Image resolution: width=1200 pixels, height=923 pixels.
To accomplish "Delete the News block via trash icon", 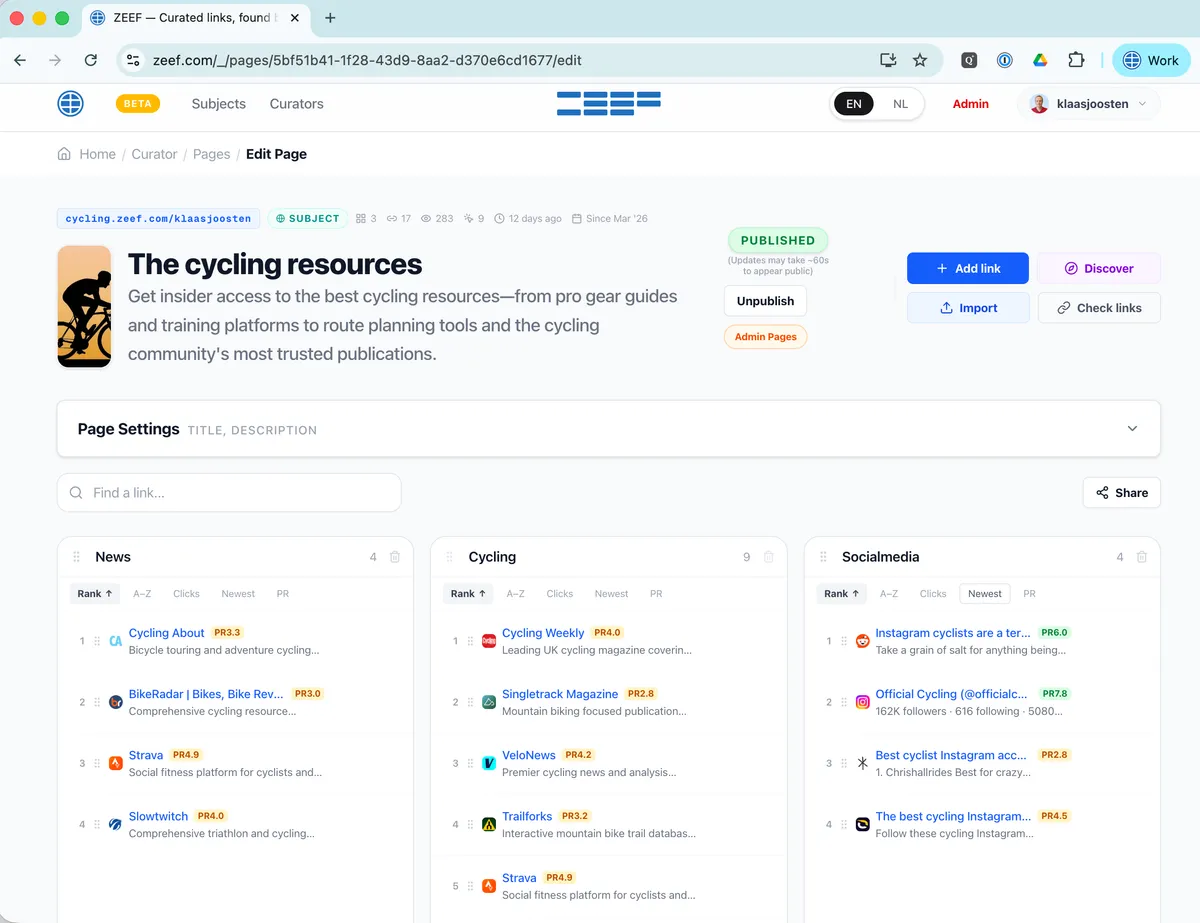I will [x=395, y=557].
